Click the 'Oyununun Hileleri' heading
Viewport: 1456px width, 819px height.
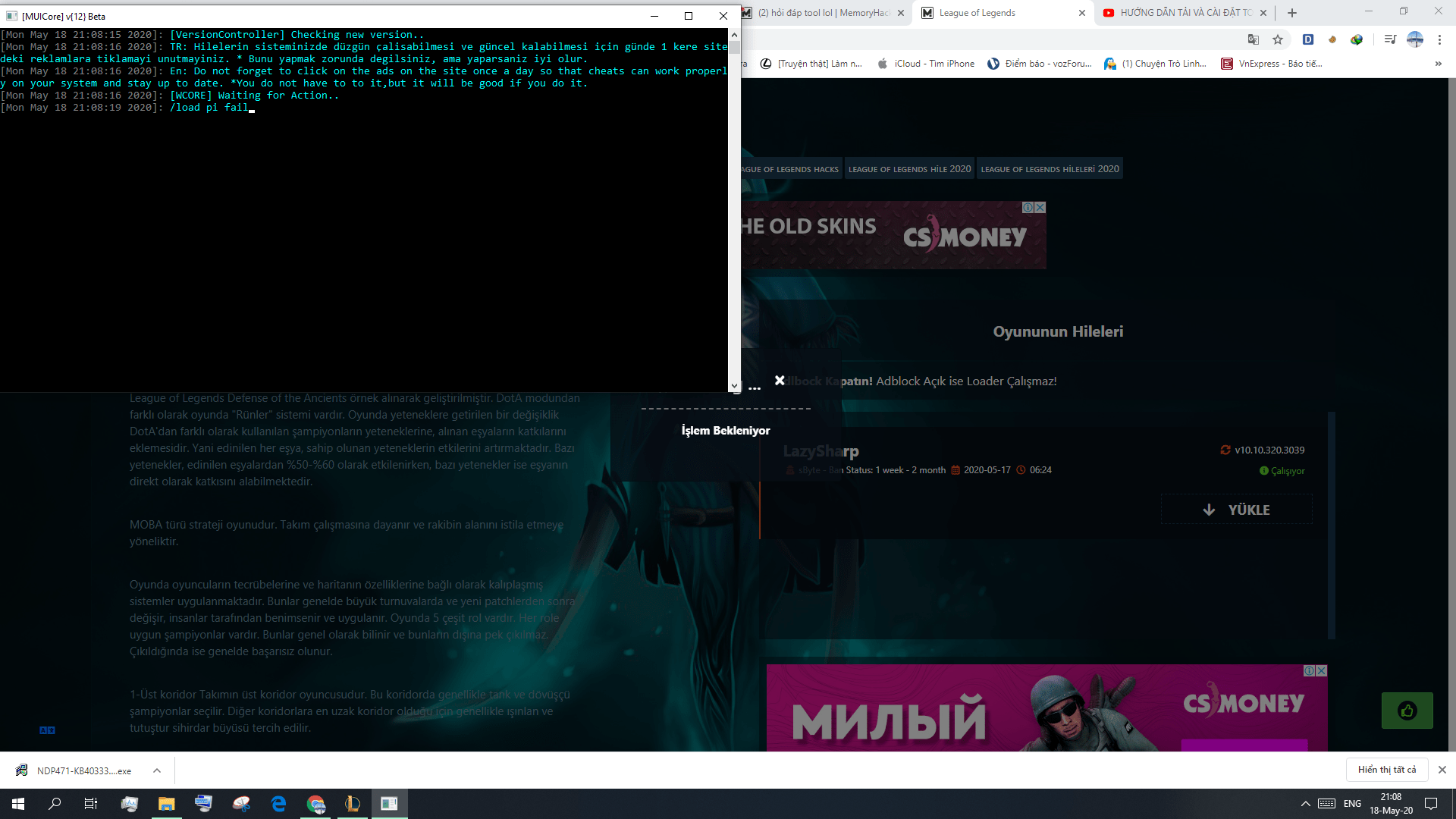pyautogui.click(x=1058, y=331)
